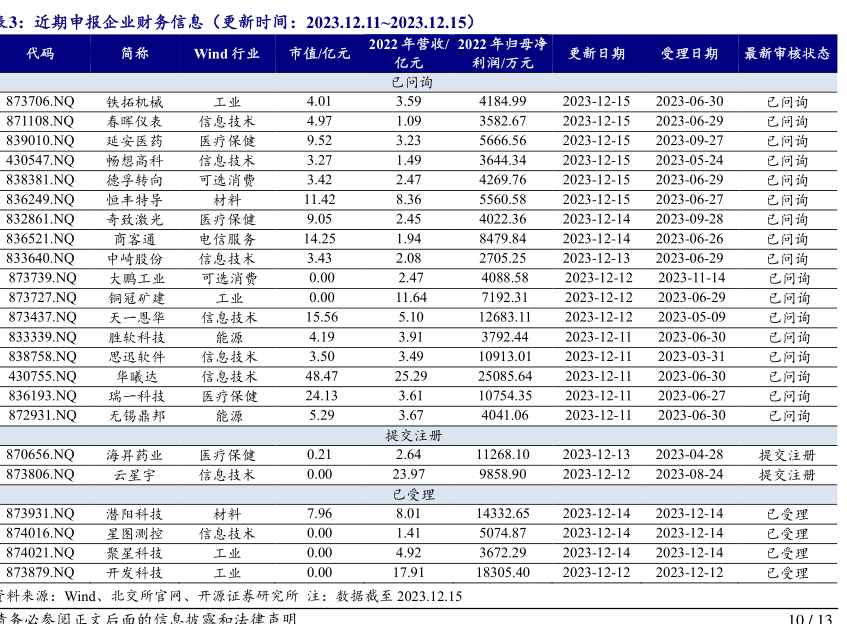
Task: Click the 受理日期 column header
Action: tap(690, 53)
